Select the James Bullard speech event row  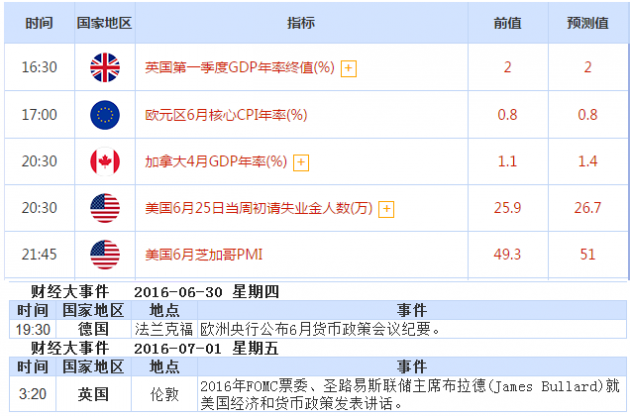(411, 395)
